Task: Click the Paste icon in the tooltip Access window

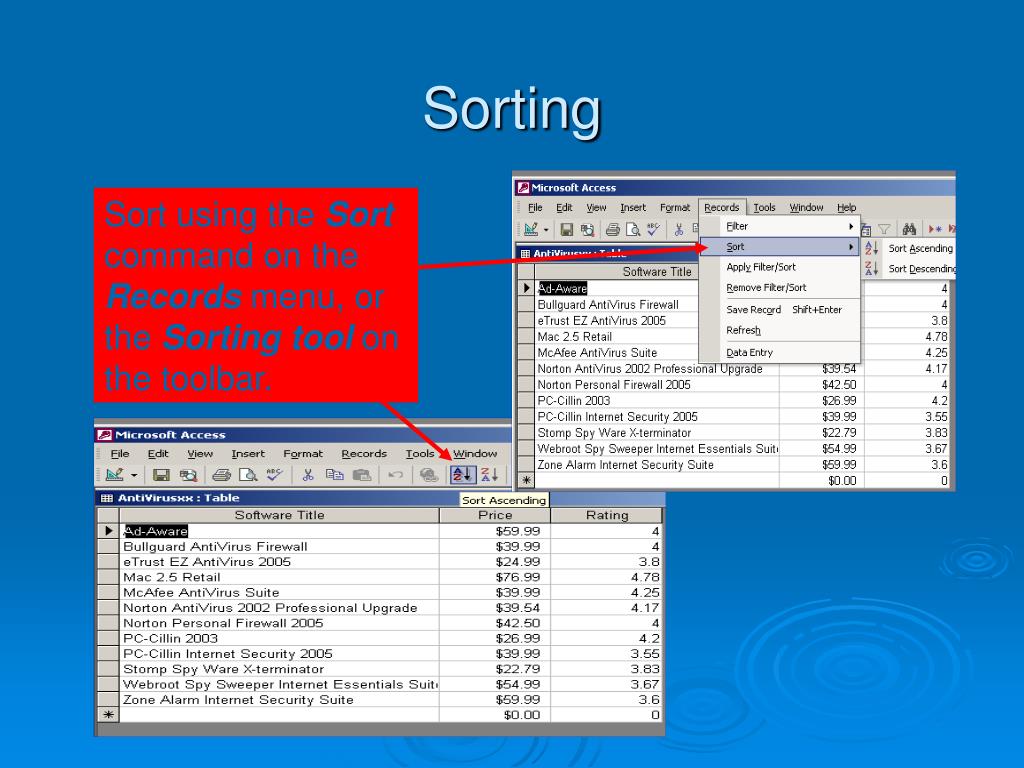Action: click(x=361, y=475)
